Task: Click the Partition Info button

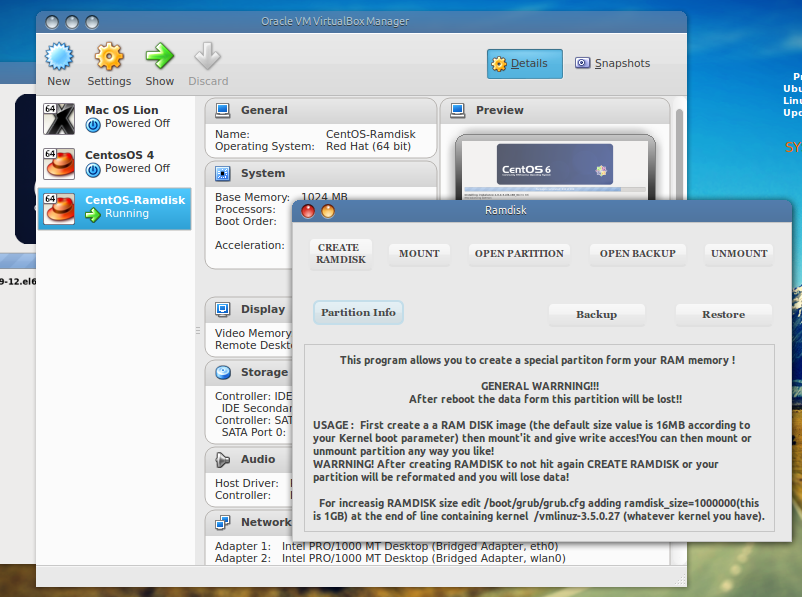Action: pyautogui.click(x=359, y=313)
